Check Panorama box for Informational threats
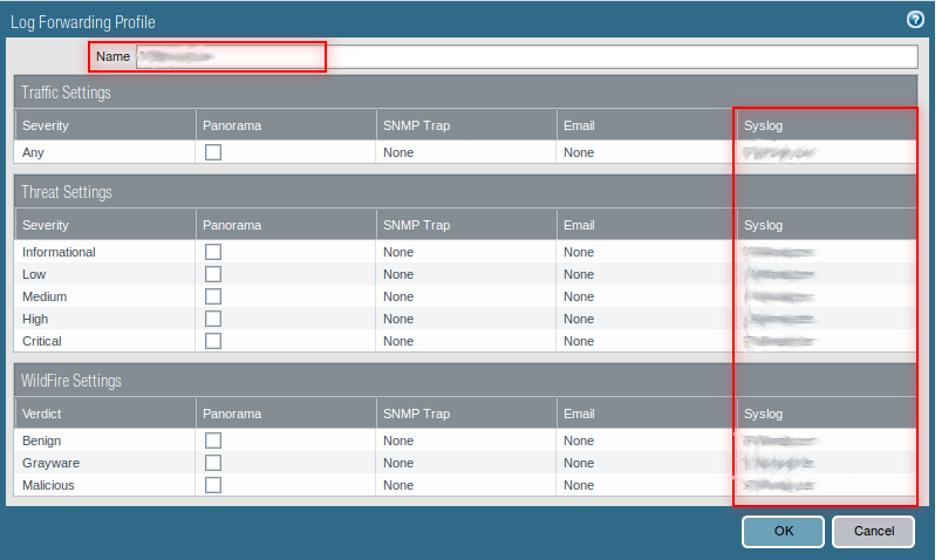Image resolution: width=936 pixels, height=560 pixels. click(x=213, y=252)
